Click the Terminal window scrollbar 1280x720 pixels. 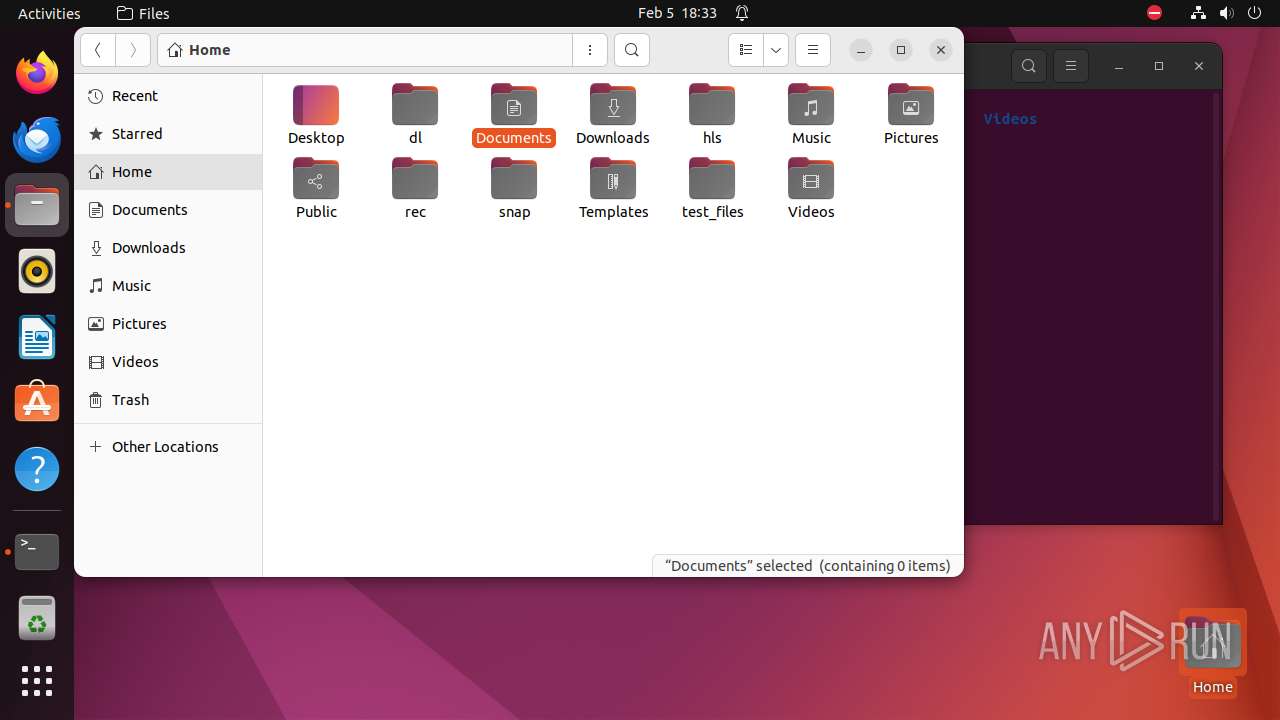pos(1216,306)
